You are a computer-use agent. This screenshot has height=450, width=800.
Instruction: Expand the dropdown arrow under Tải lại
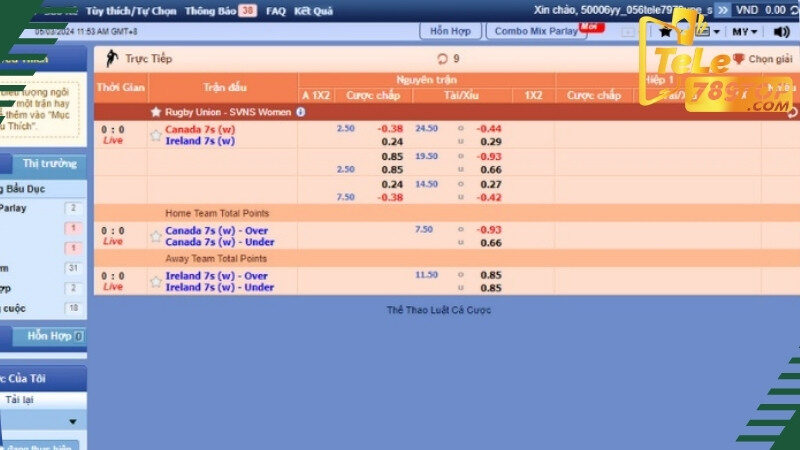[72, 421]
